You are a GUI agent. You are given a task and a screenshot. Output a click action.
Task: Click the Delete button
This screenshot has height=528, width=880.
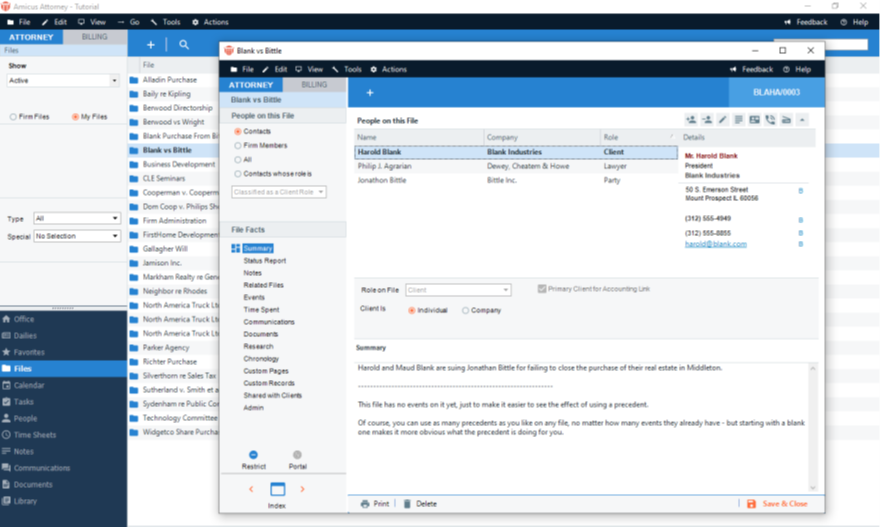(420, 504)
